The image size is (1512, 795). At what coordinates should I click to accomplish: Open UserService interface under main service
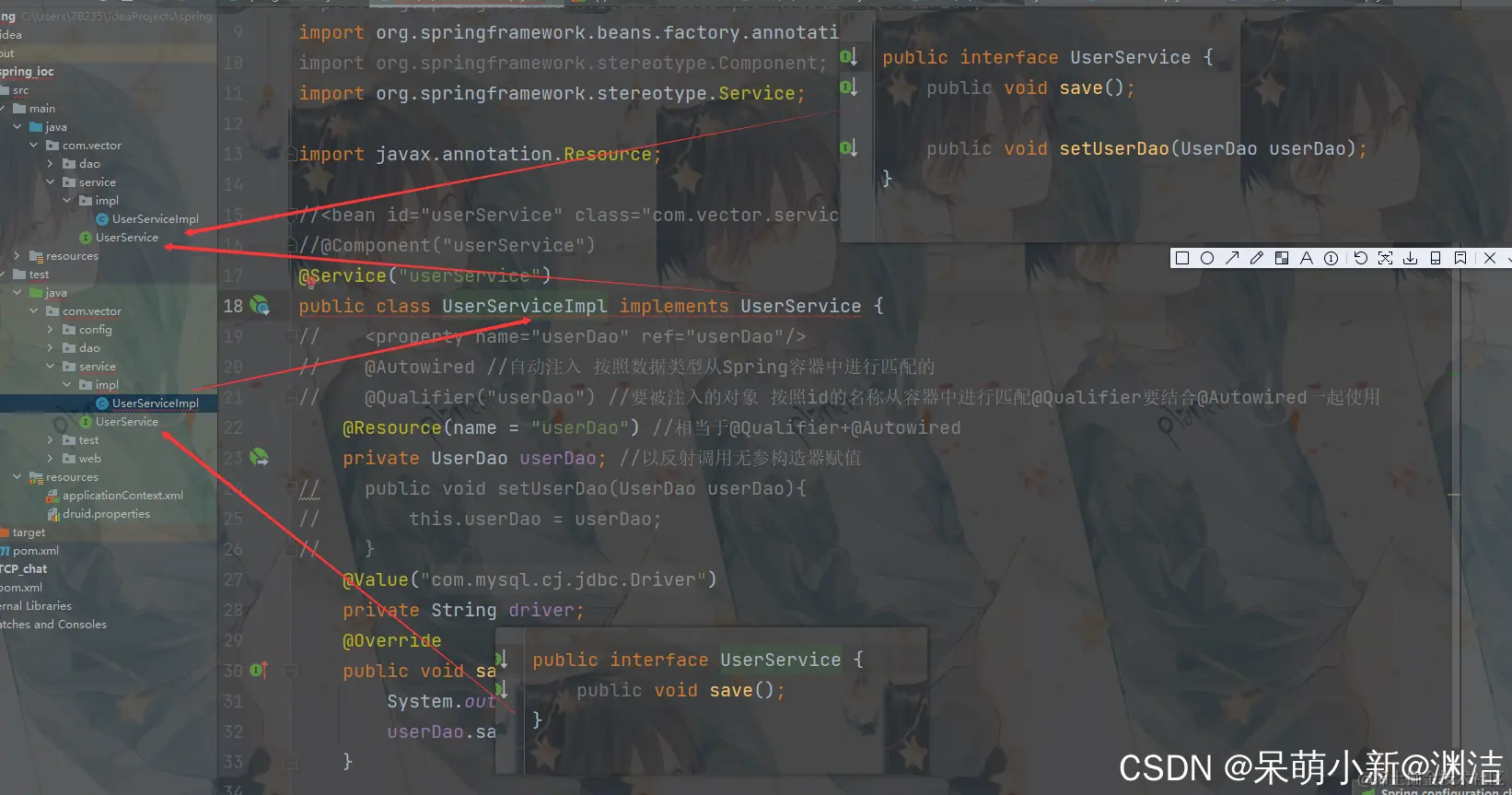click(119, 238)
